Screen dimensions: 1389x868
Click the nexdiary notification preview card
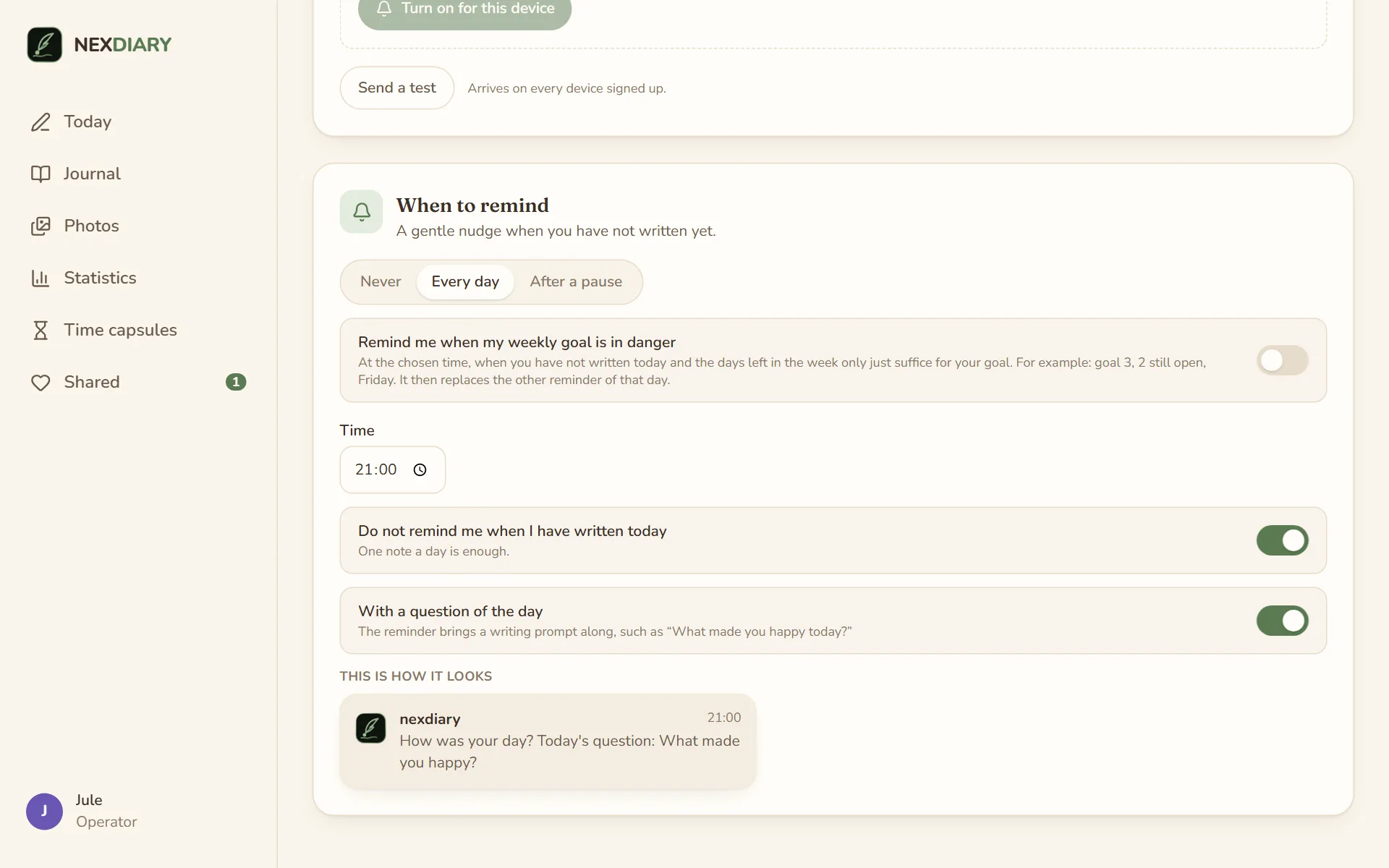[548, 741]
